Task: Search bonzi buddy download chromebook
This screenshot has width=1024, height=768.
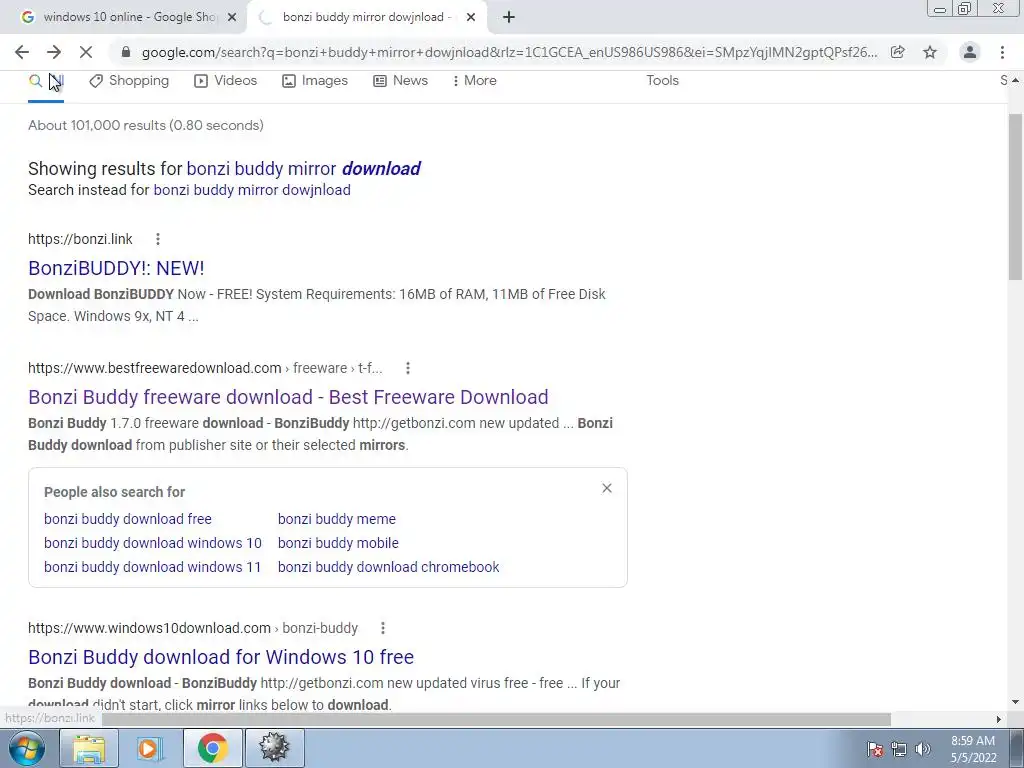Action: coord(389,567)
